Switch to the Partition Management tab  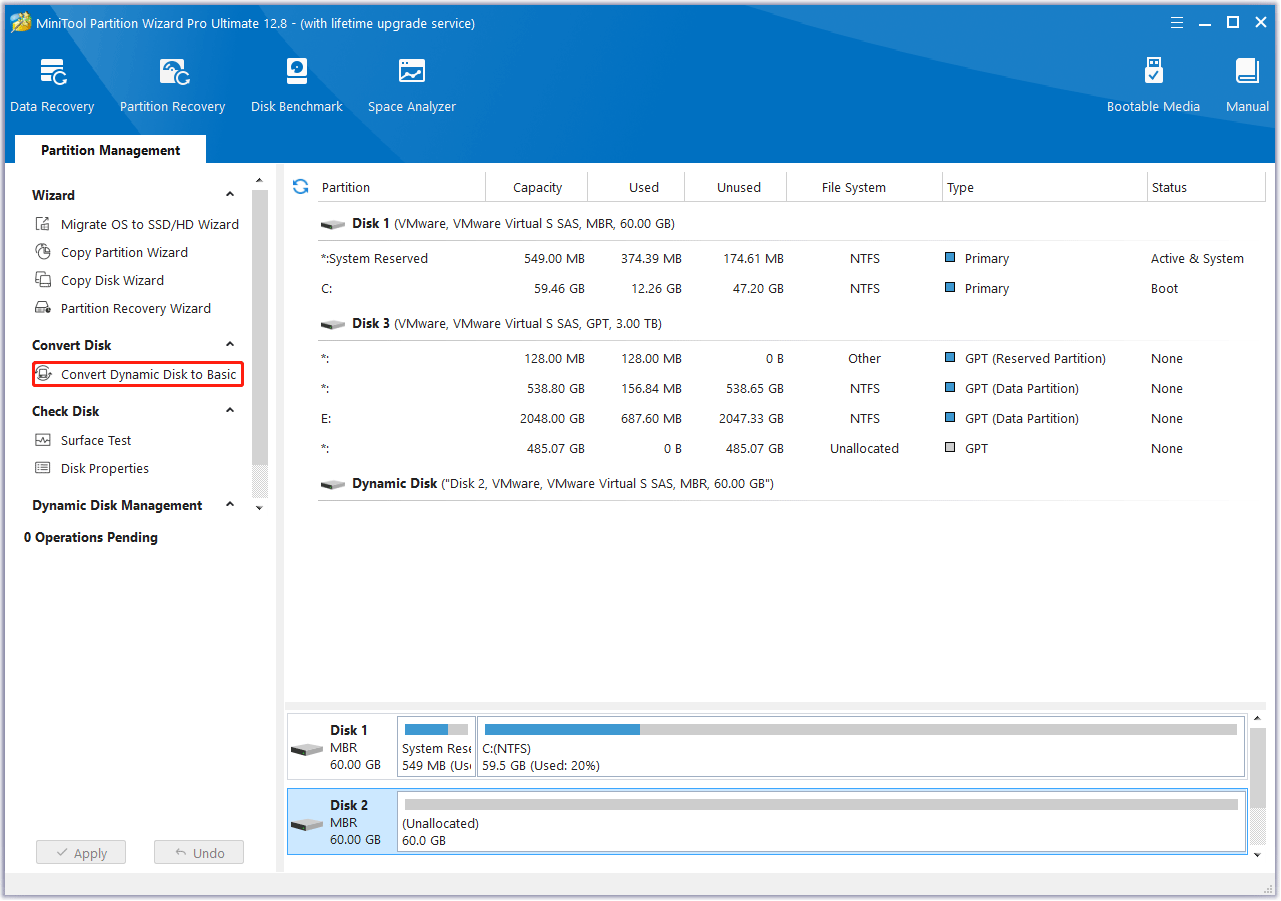point(110,149)
